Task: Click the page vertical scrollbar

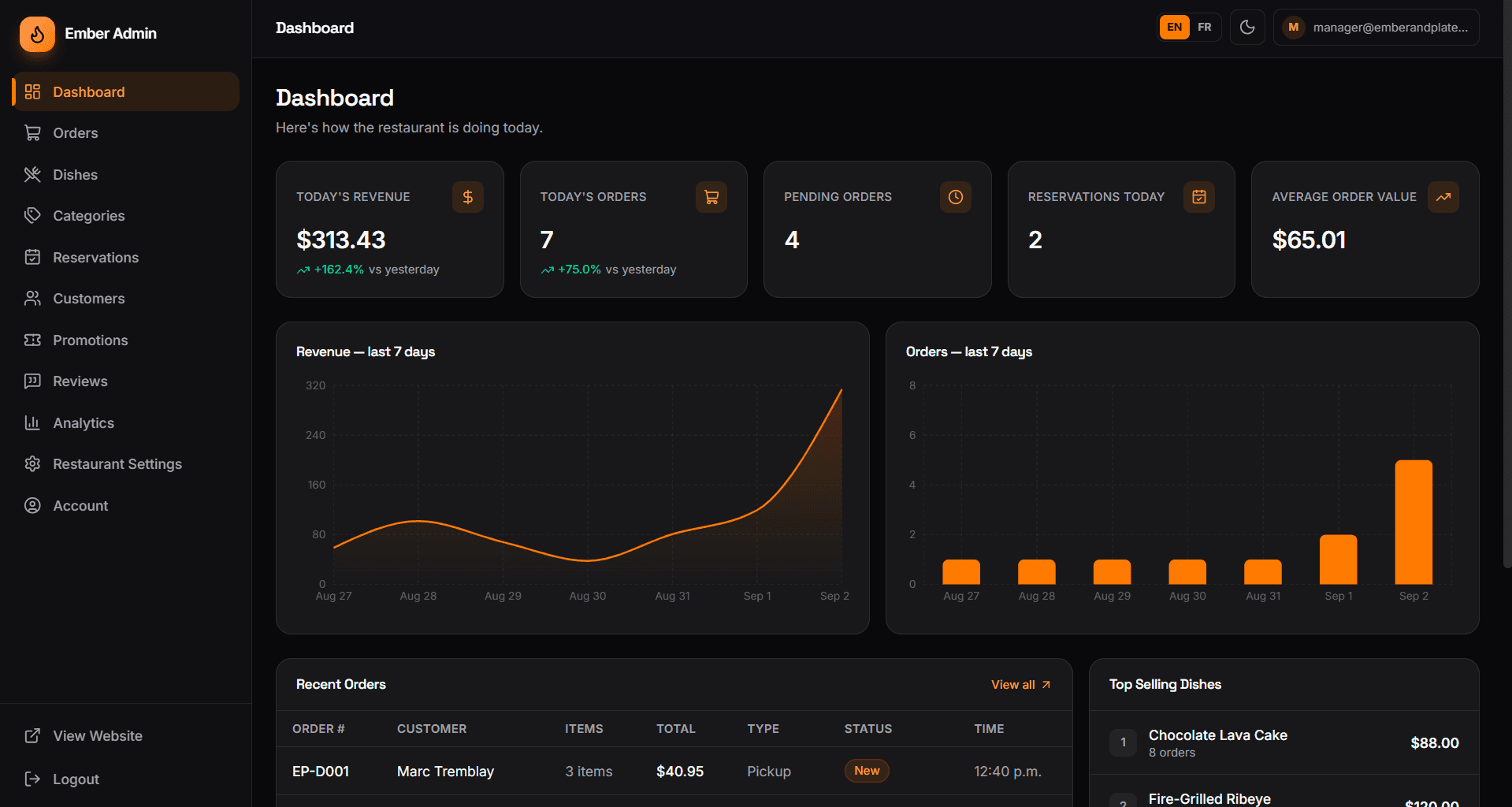Action: (x=1506, y=284)
